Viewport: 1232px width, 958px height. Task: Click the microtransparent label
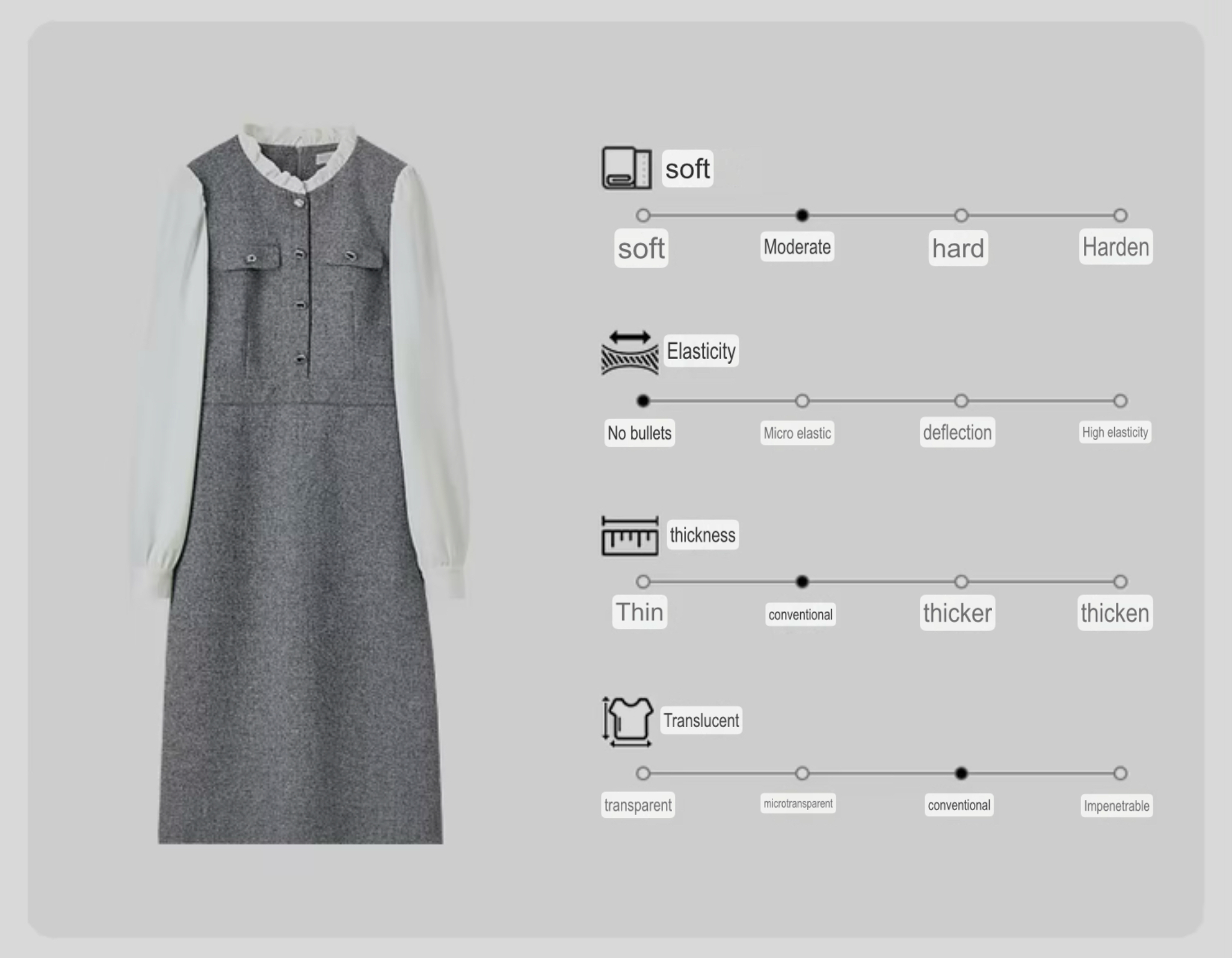798,803
